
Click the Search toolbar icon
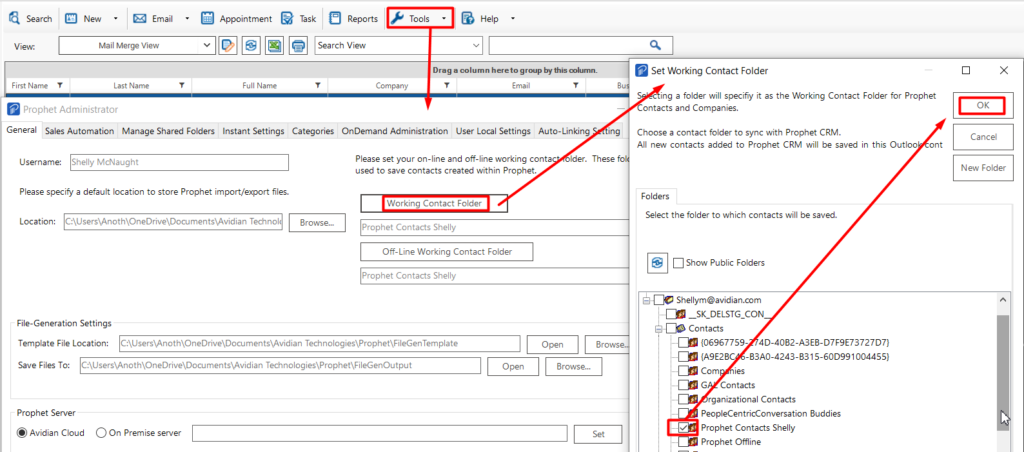(x=14, y=18)
